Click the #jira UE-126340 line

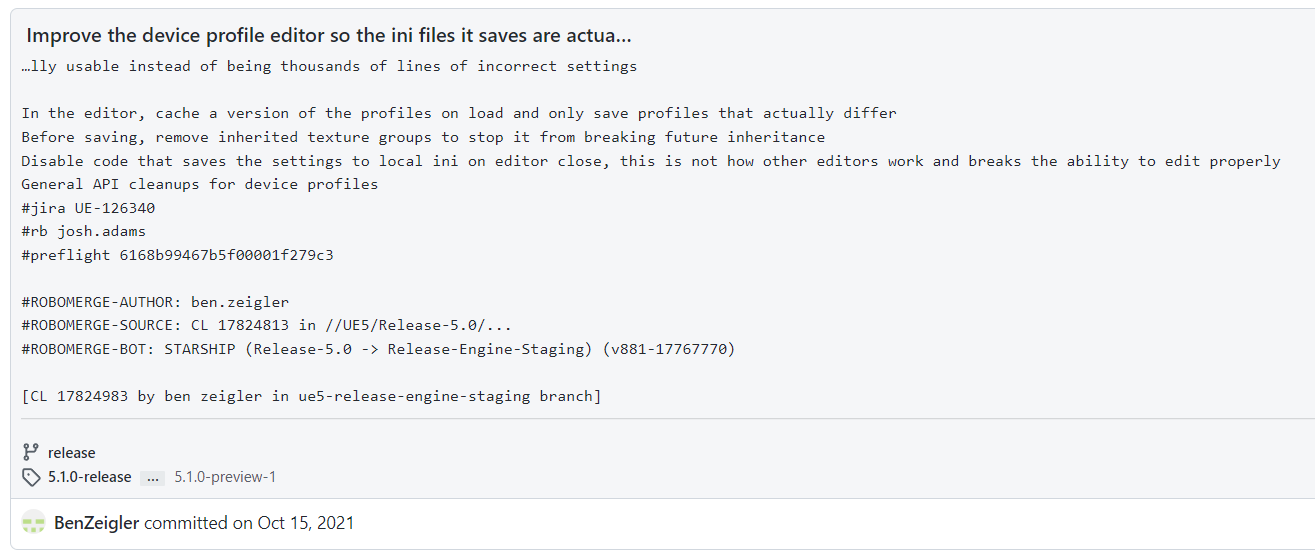[x=88, y=208]
